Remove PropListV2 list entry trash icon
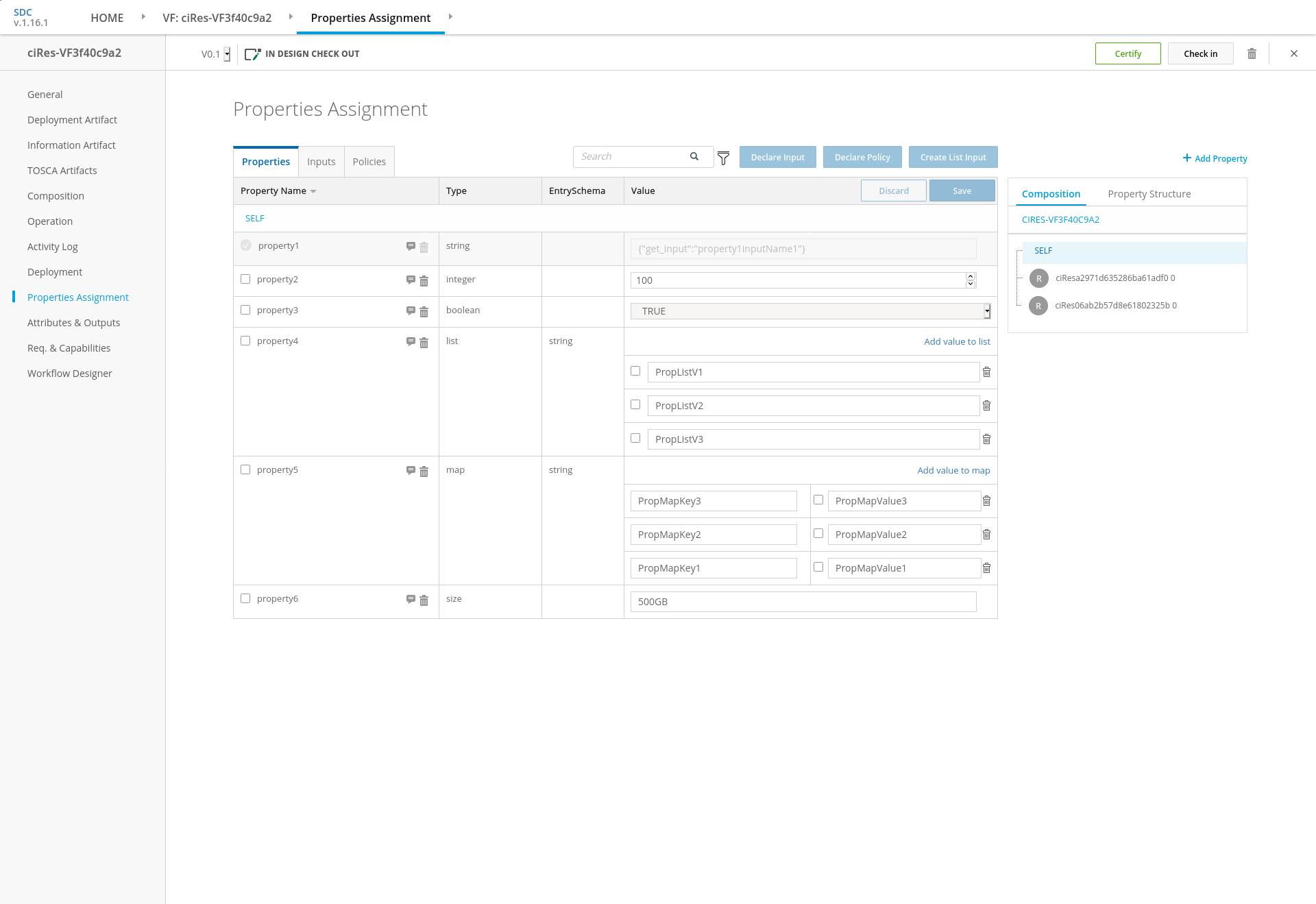Image resolution: width=1316 pixels, height=904 pixels. pyautogui.click(x=986, y=406)
